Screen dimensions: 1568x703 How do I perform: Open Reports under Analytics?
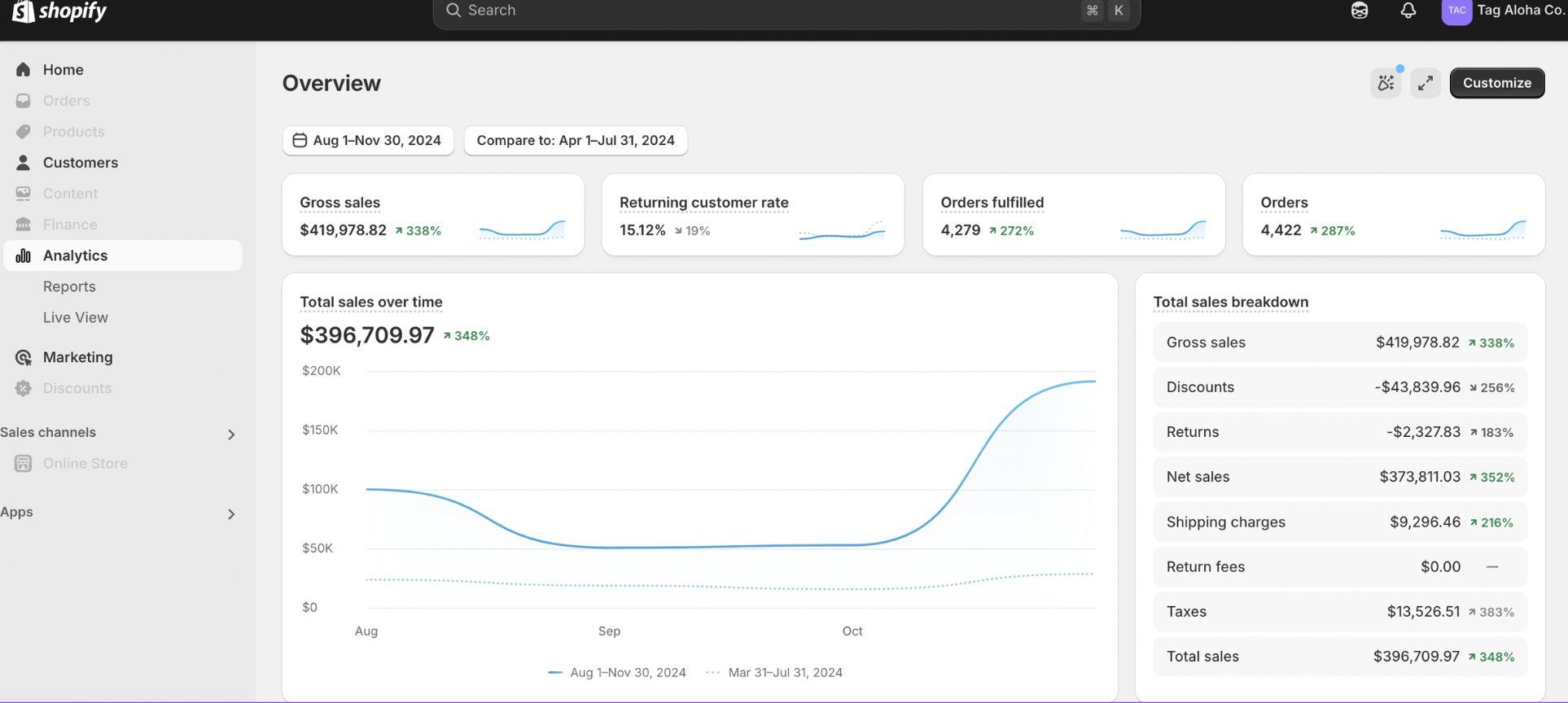69,286
